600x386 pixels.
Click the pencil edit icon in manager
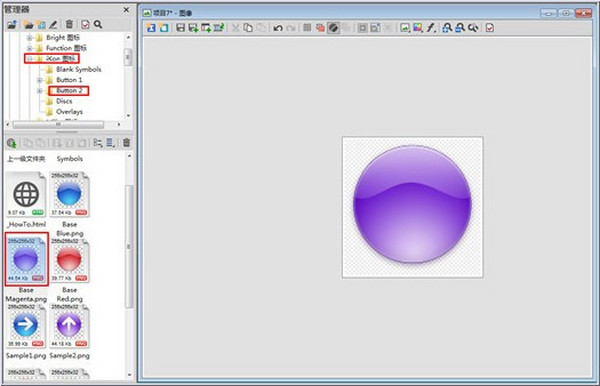tap(54, 24)
